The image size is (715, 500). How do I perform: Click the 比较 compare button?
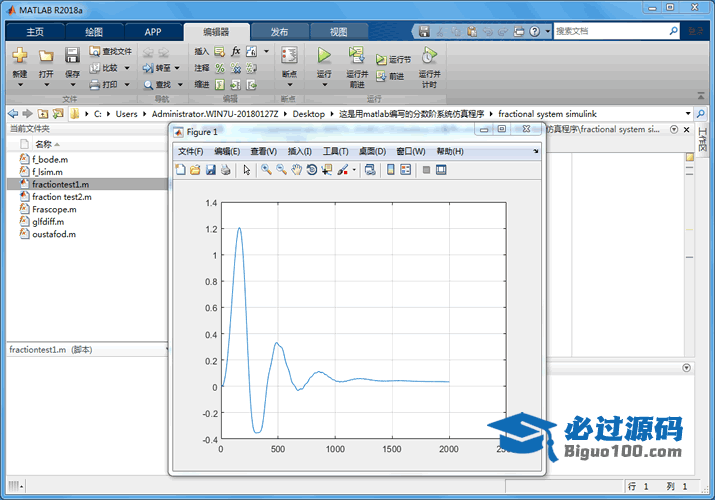pyautogui.click(x=104, y=68)
